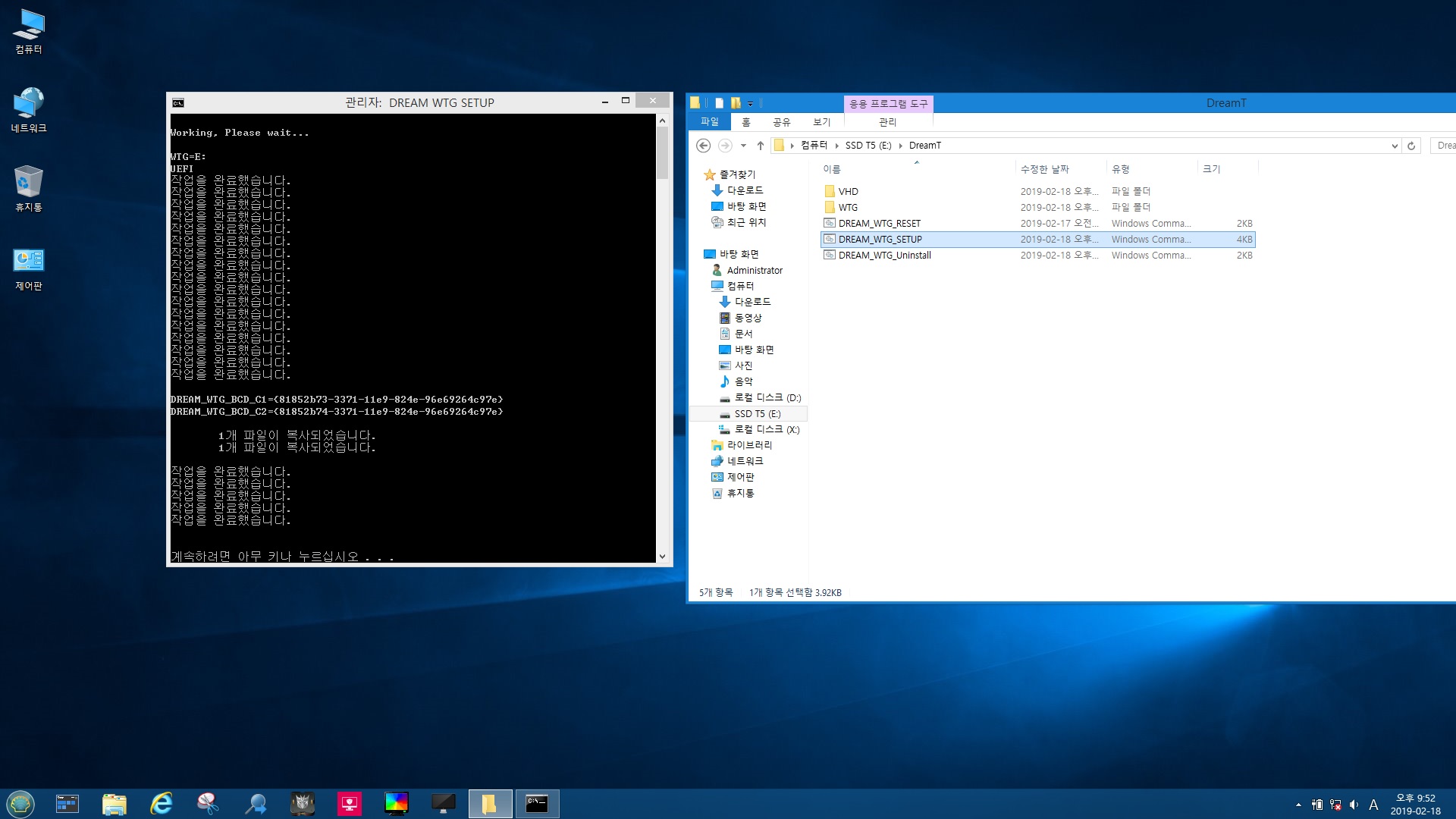This screenshot has width=1456, height=819.
Task: Open the 관리 ribbon tab
Action: [888, 122]
